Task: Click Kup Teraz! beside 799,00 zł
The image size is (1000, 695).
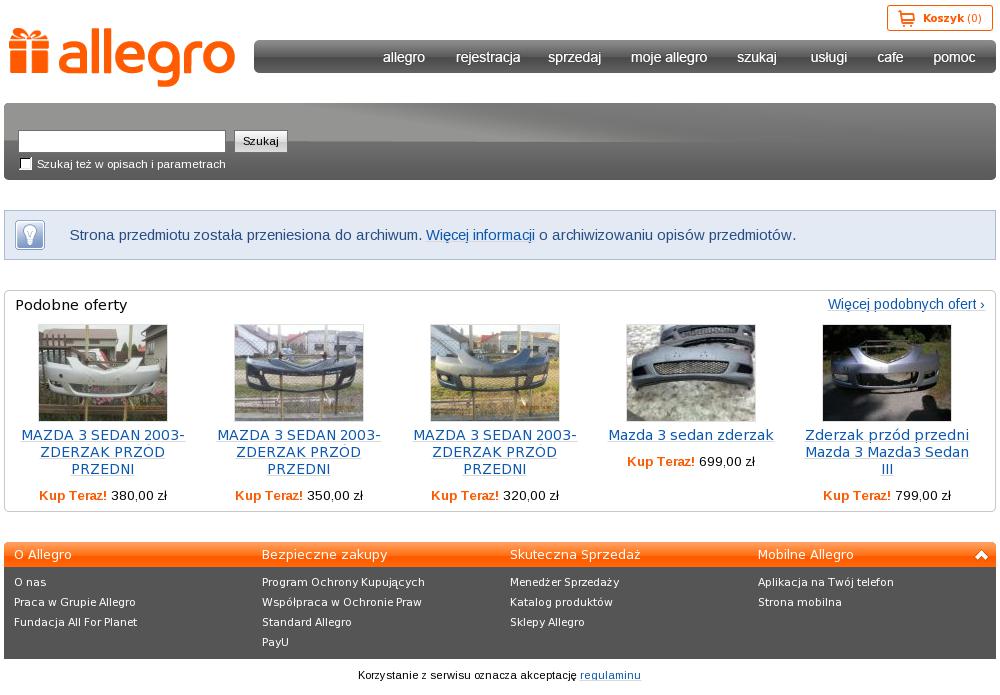Action: click(x=857, y=495)
